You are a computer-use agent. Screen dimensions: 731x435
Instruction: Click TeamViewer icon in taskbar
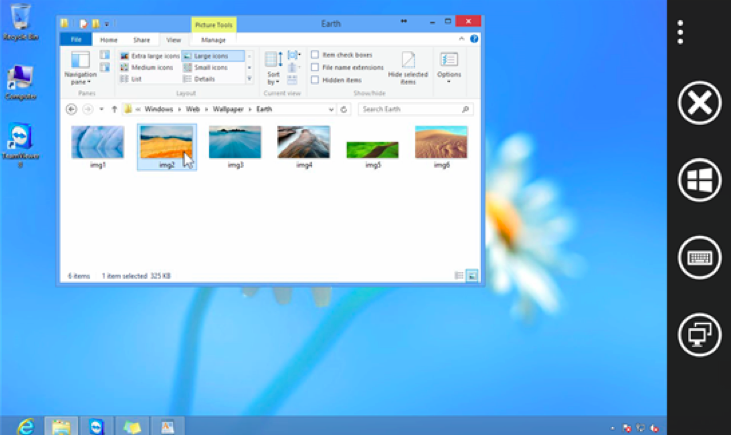click(97, 426)
